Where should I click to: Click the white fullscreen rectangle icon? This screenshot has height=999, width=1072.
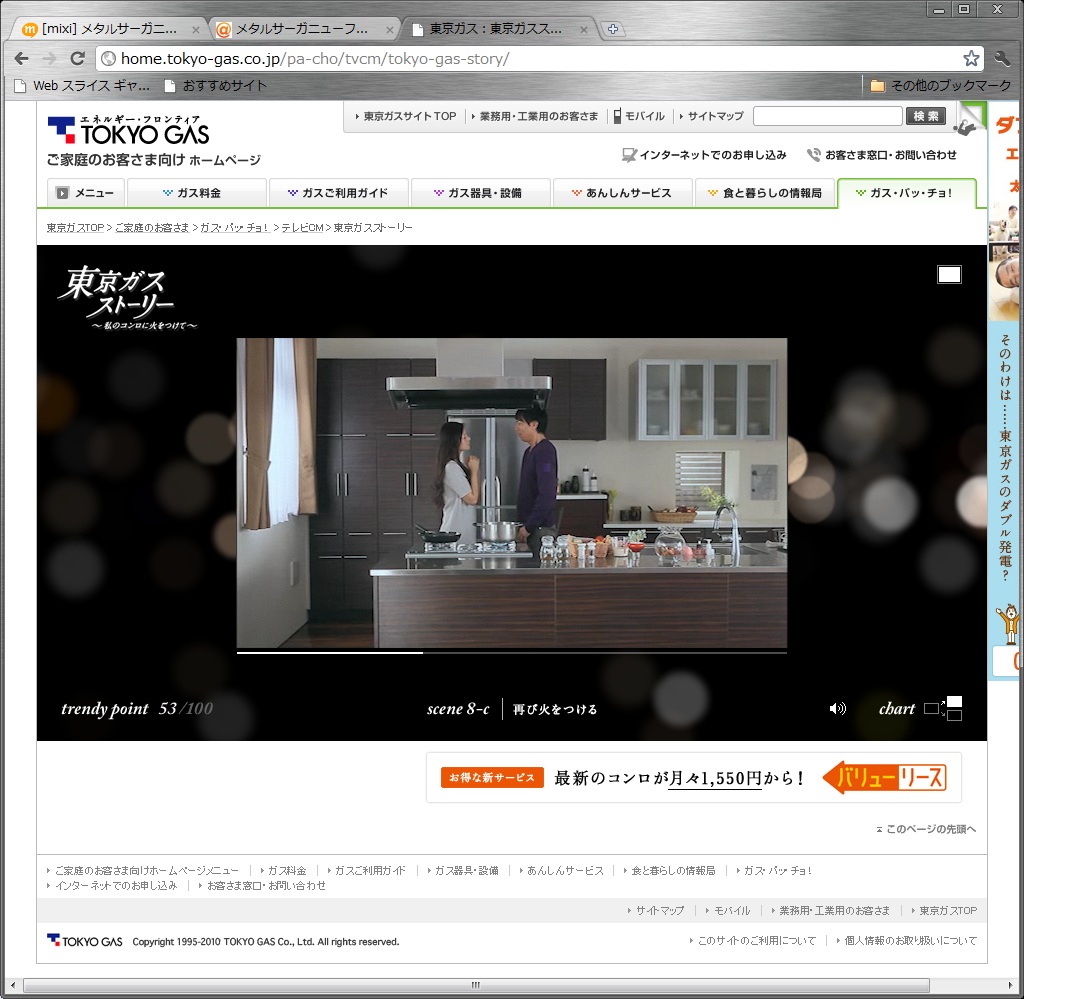(x=949, y=275)
